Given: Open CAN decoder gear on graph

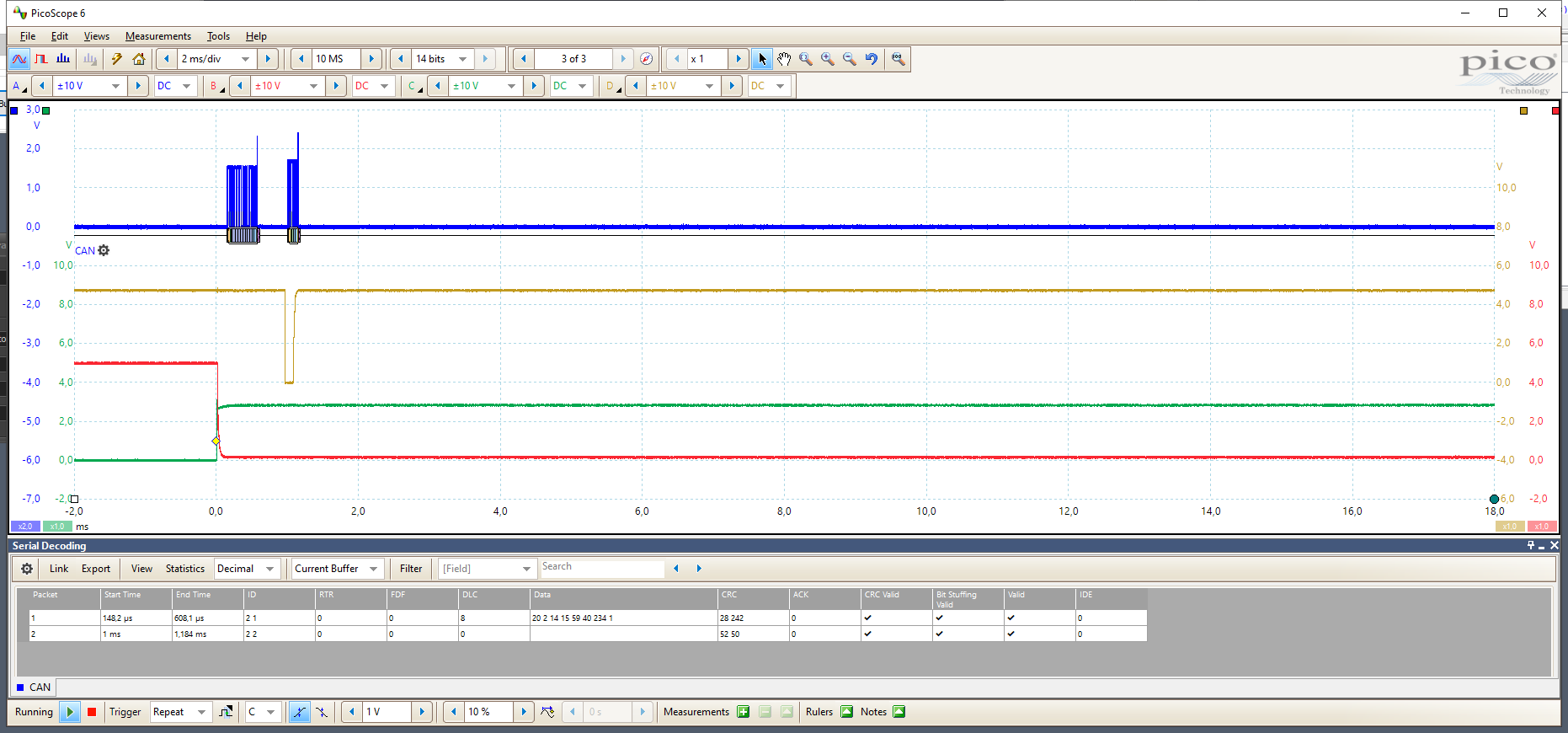Looking at the screenshot, I should [104, 250].
